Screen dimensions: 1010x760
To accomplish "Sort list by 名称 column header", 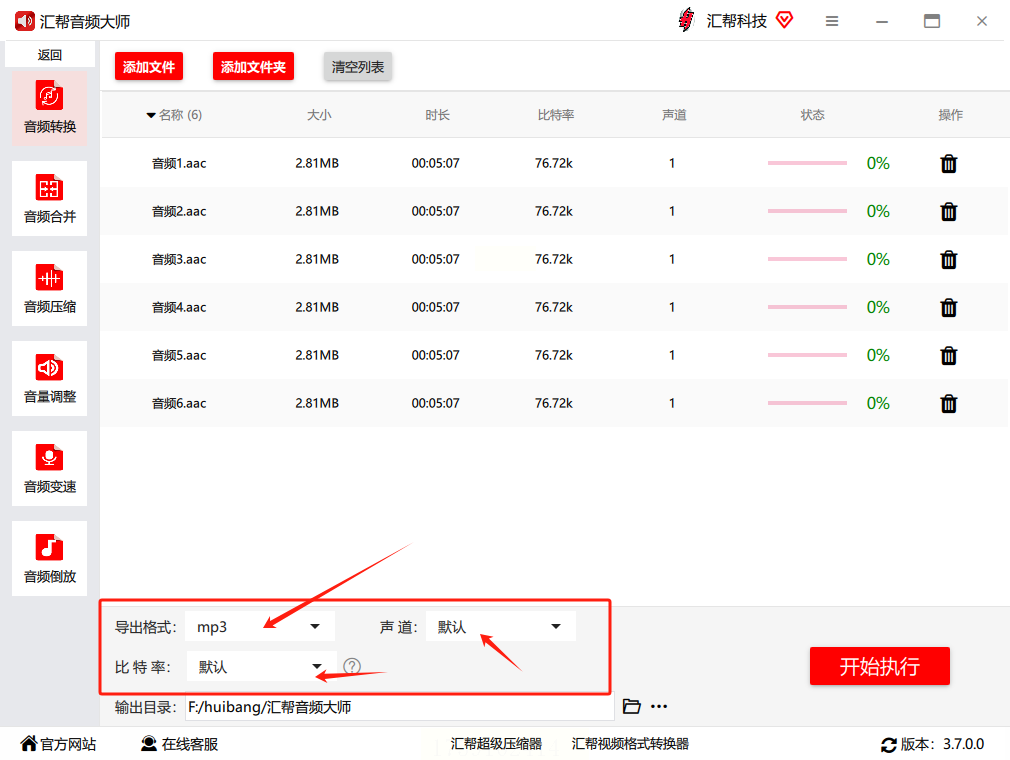I will click(174, 115).
